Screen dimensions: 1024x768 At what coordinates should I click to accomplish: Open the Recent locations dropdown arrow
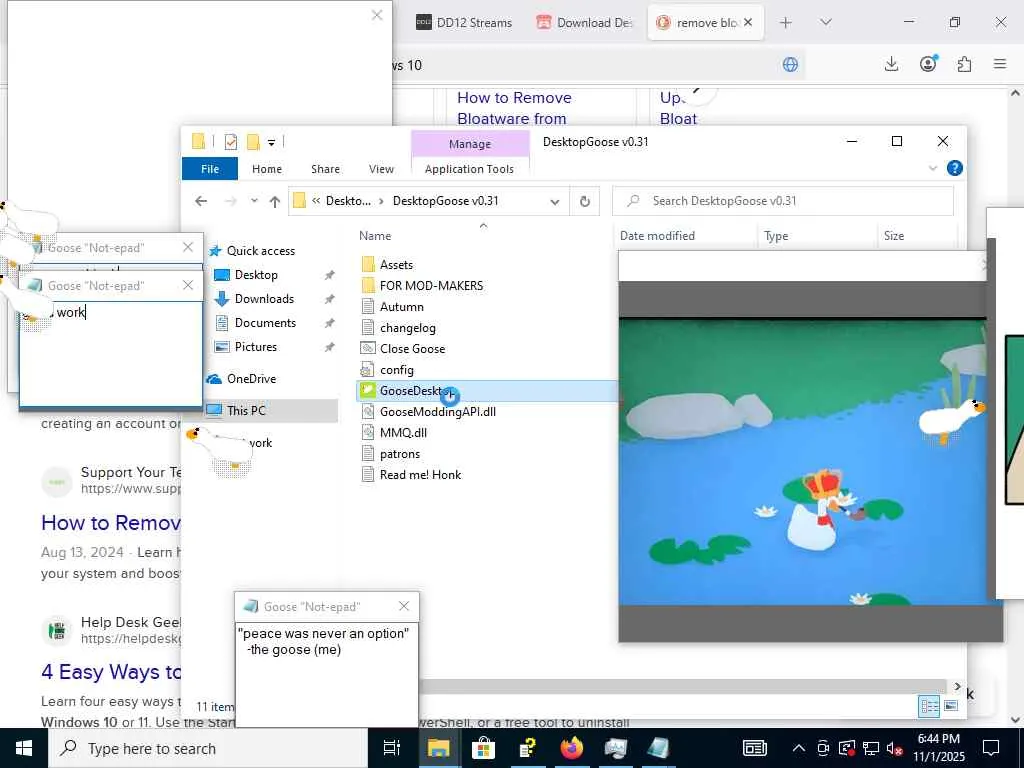[x=254, y=201]
